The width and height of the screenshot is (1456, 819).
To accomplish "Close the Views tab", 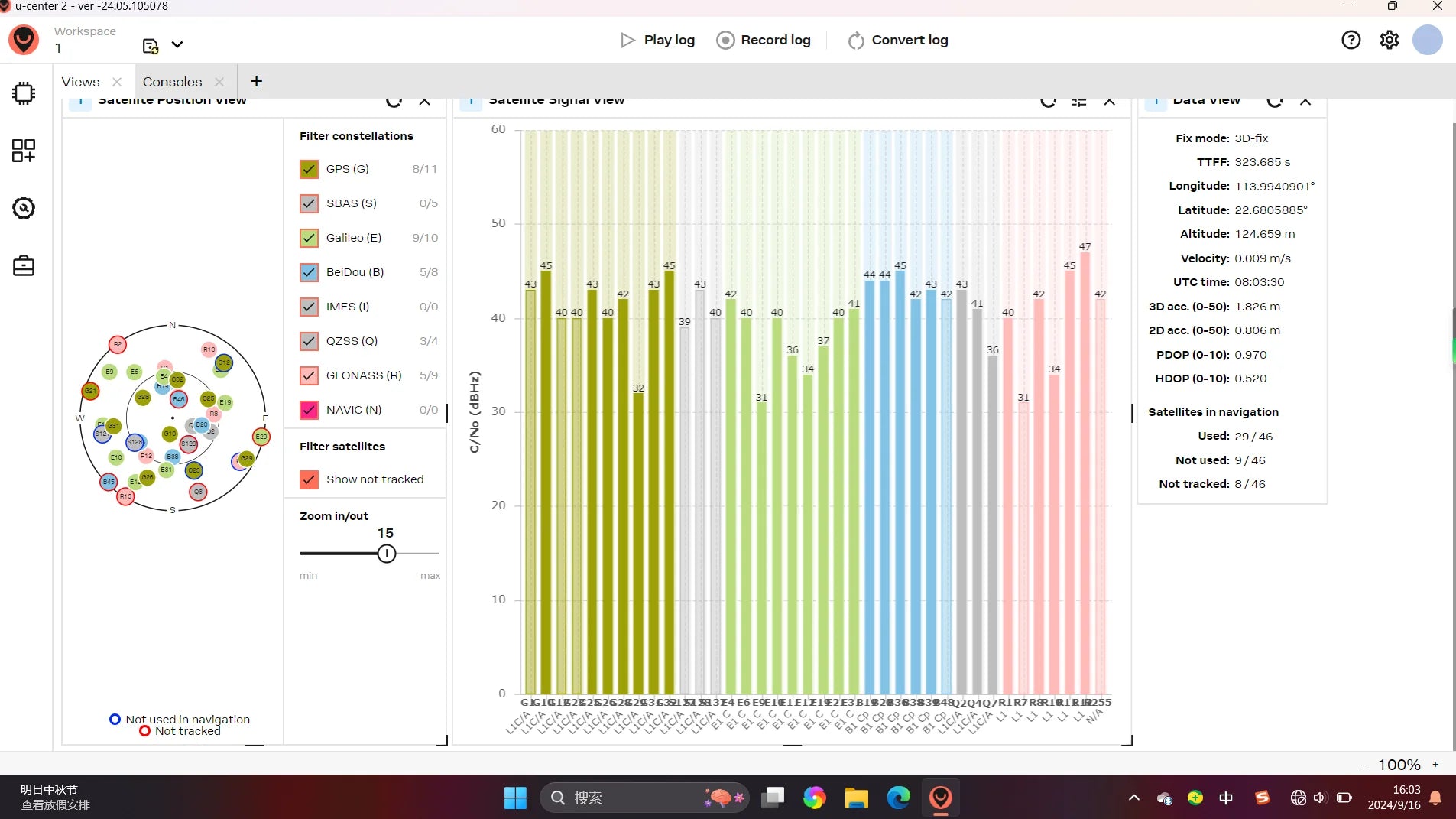I will (117, 82).
